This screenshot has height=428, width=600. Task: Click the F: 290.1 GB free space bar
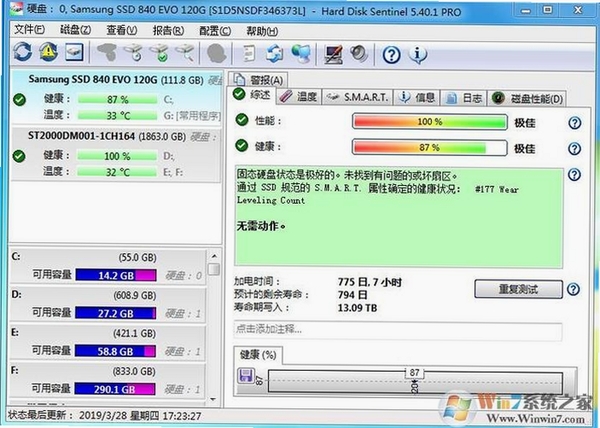click(115, 389)
